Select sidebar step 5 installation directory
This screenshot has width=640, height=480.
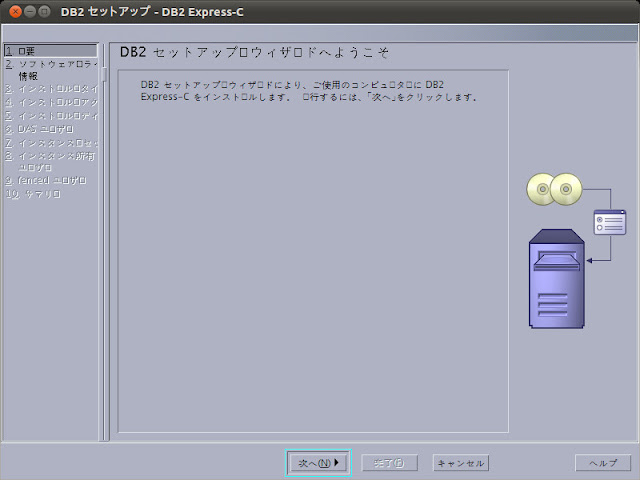click(x=51, y=116)
